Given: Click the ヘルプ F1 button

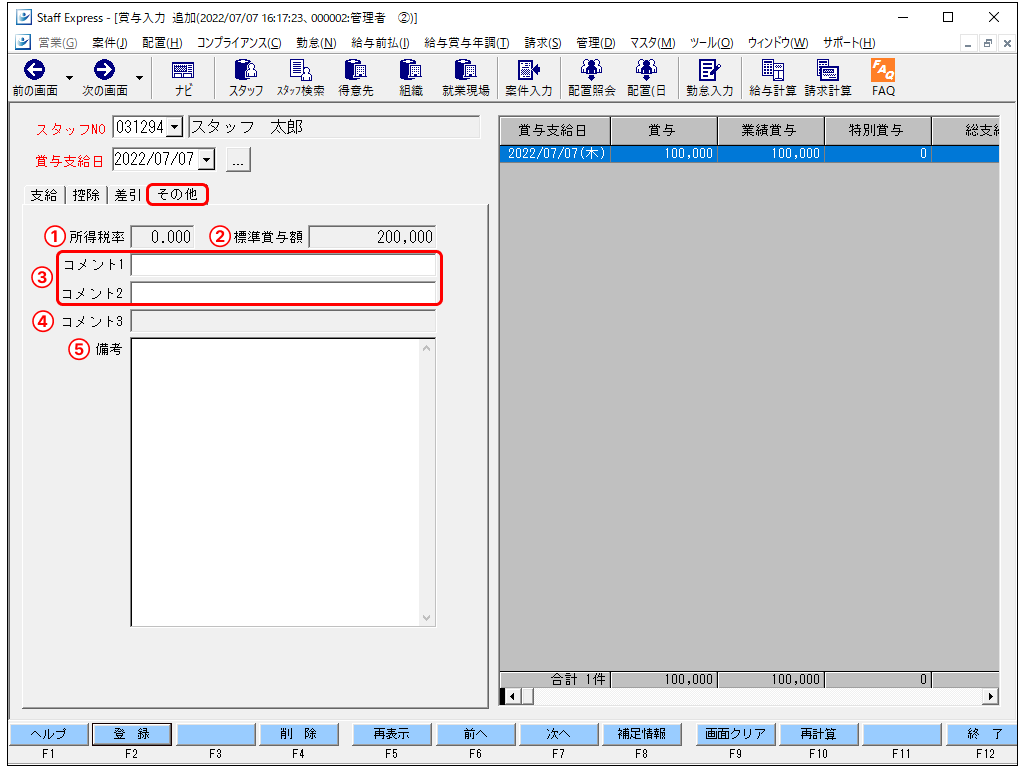Looking at the screenshot, I should point(48,734).
